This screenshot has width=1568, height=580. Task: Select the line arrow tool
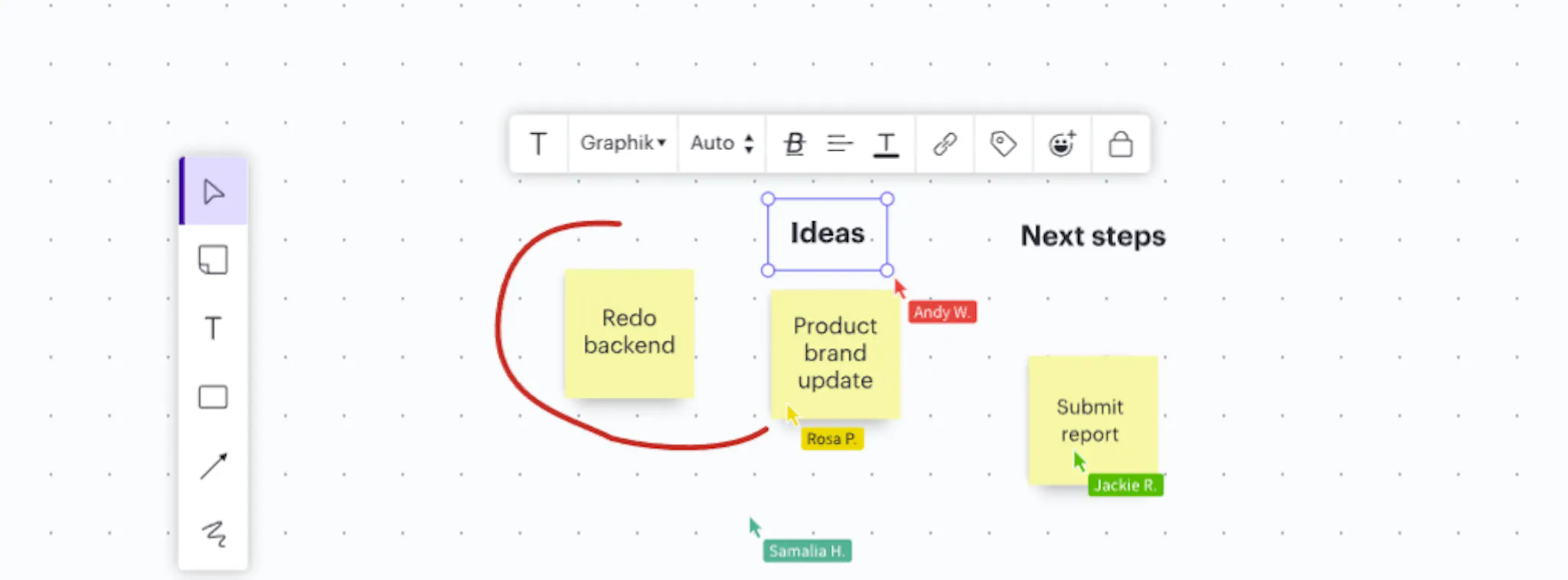click(214, 465)
